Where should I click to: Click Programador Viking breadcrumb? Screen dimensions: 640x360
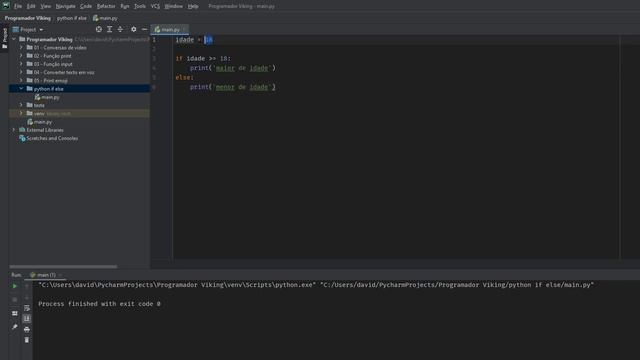[28, 18]
